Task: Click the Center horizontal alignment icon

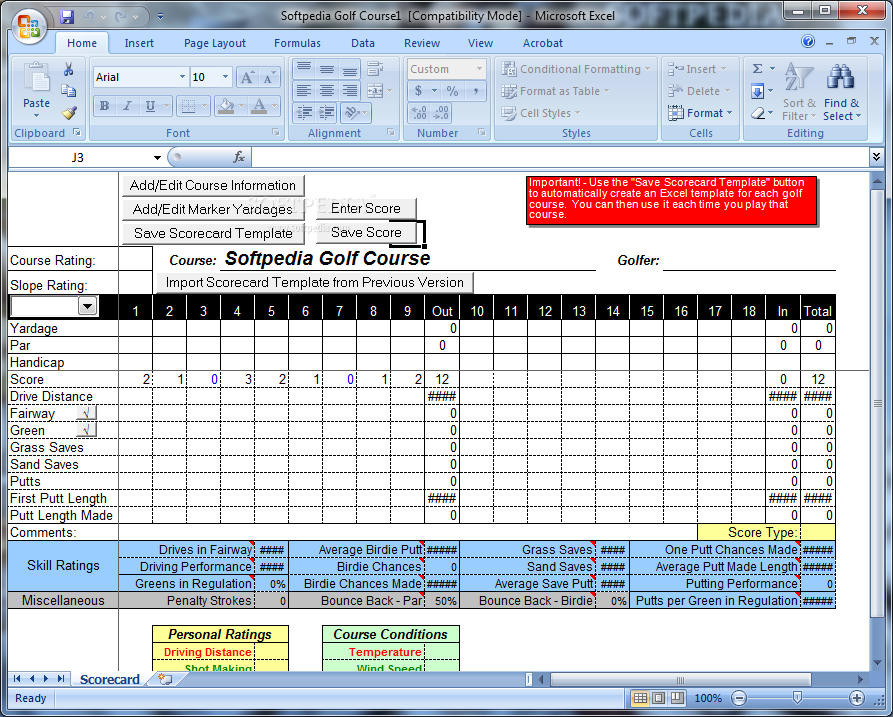Action: click(x=326, y=90)
